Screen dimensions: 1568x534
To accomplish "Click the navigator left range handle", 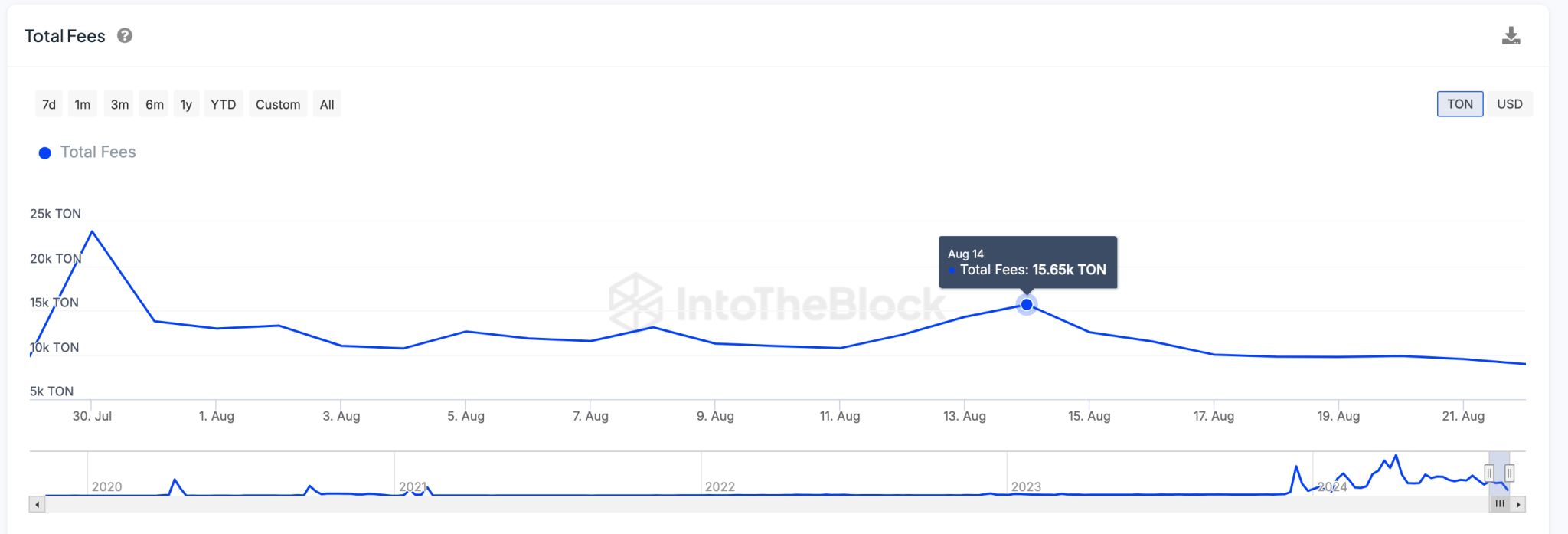I will tap(1489, 473).
